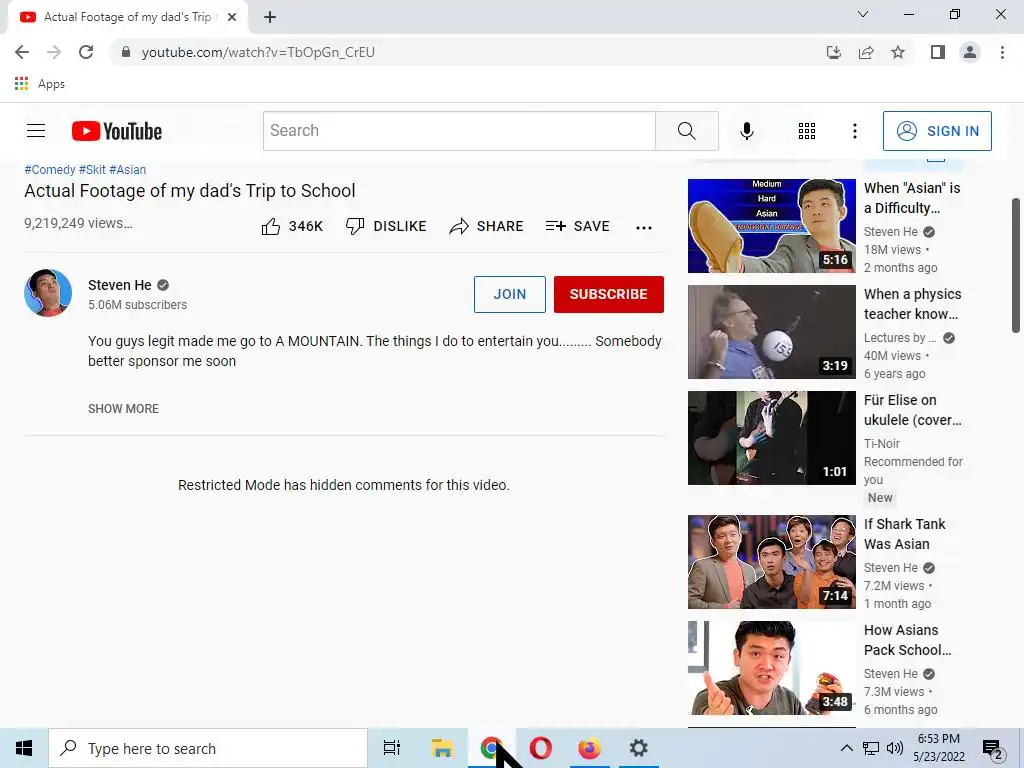Toggle Chrome side panel
1024x768 pixels.
[938, 52]
